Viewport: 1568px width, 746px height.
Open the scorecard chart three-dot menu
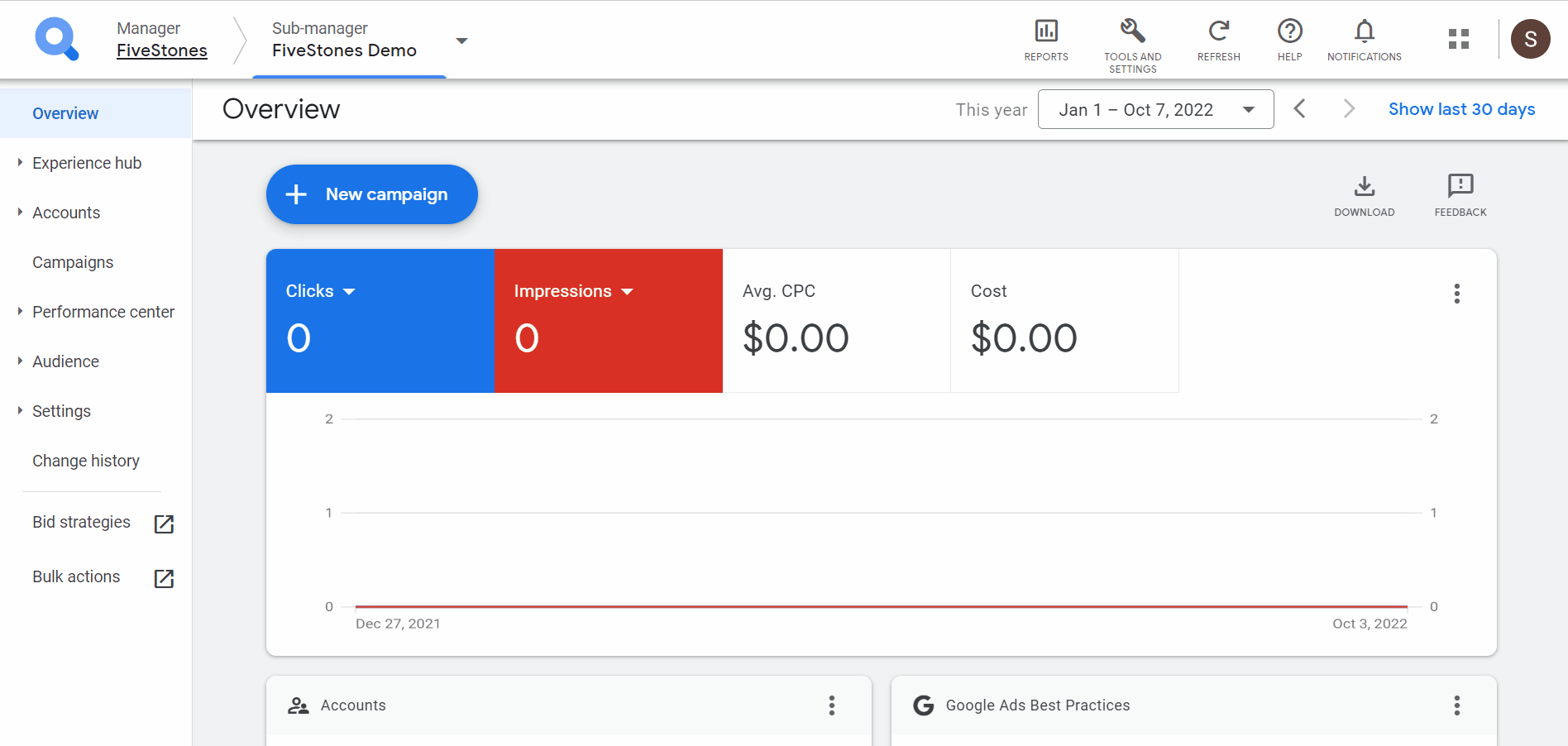[x=1457, y=294]
